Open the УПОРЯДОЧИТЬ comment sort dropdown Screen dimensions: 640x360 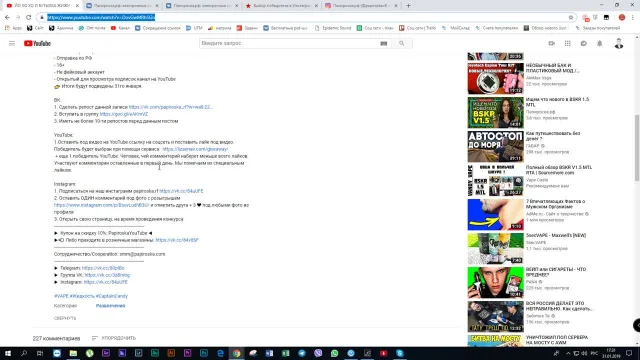(114, 338)
